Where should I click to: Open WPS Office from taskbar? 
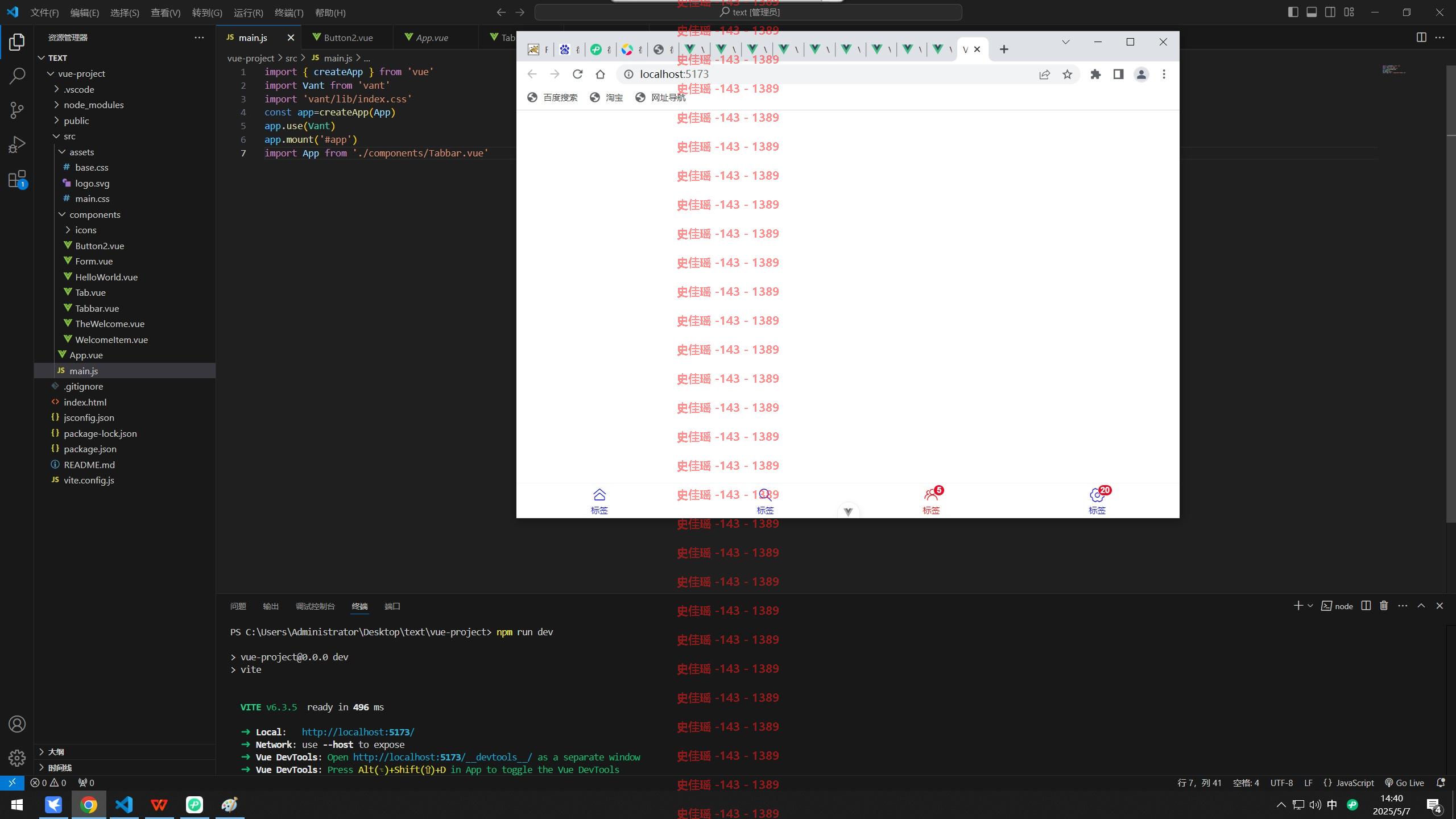tap(159, 805)
